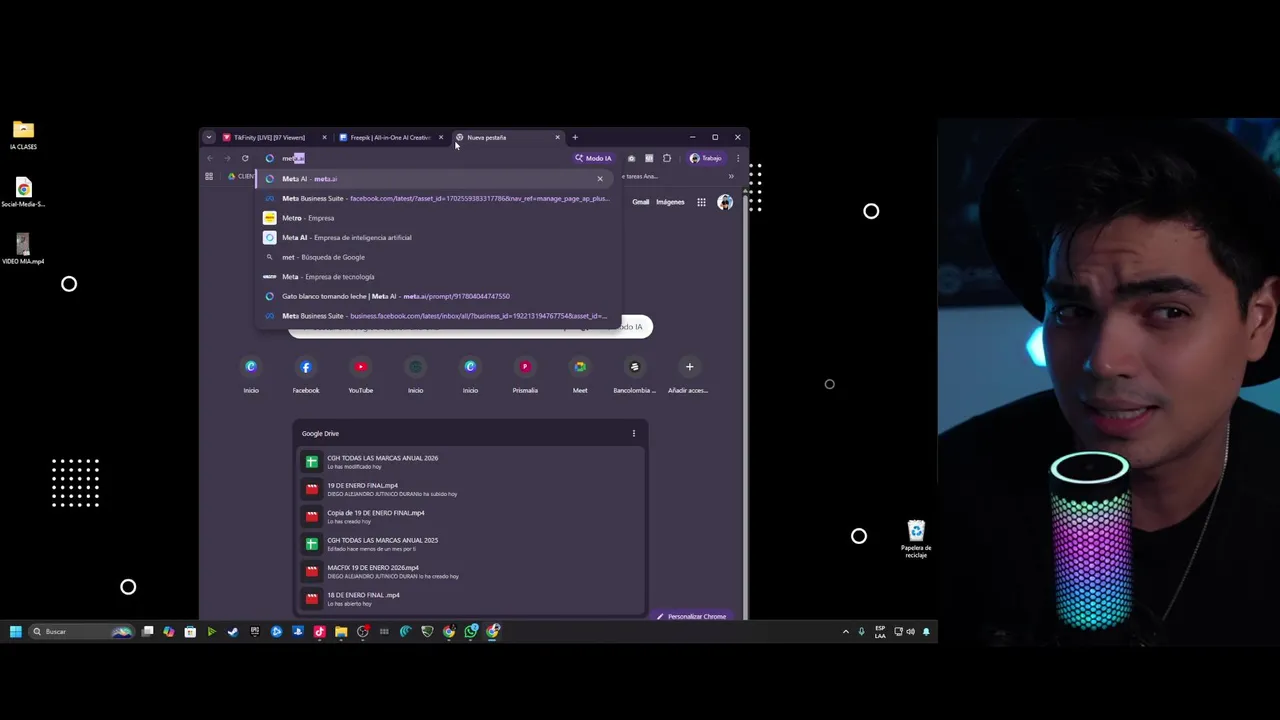1280x720 pixels.
Task: Select Gato blanco tomando leche suggestion
Action: (x=438, y=296)
